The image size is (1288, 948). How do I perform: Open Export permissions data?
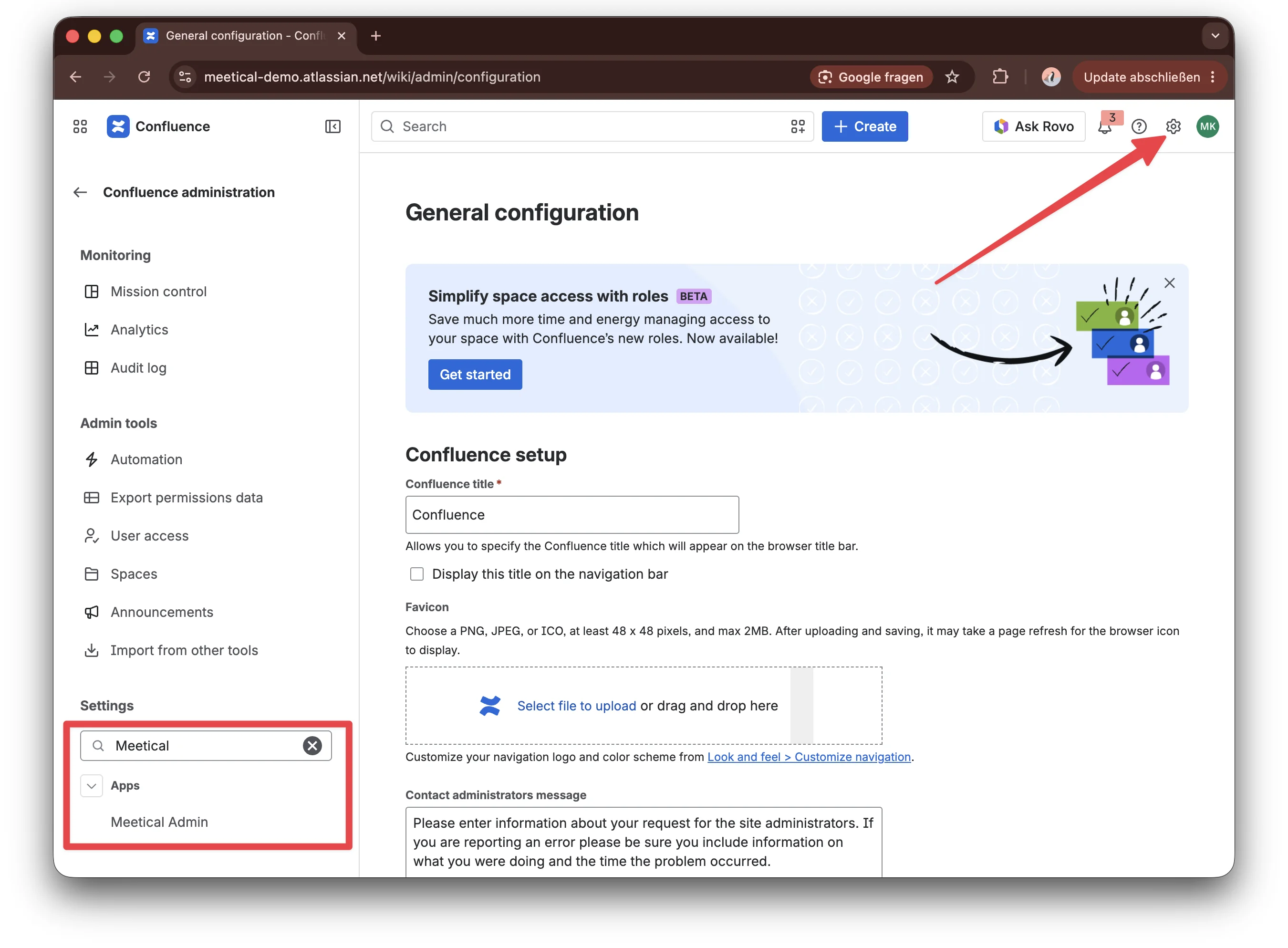tap(187, 498)
